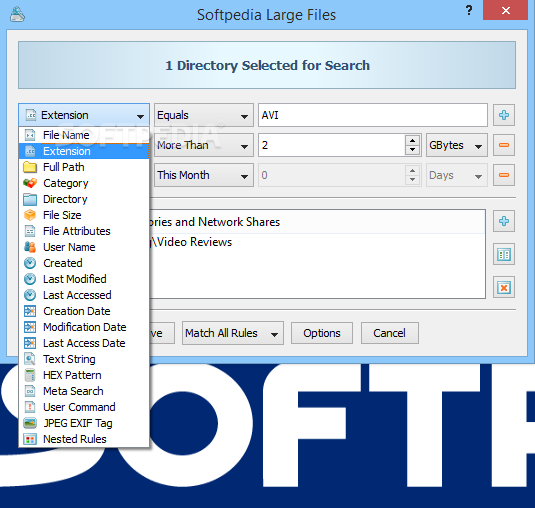
Task: Add a directory to the search list
Action: tap(504, 221)
